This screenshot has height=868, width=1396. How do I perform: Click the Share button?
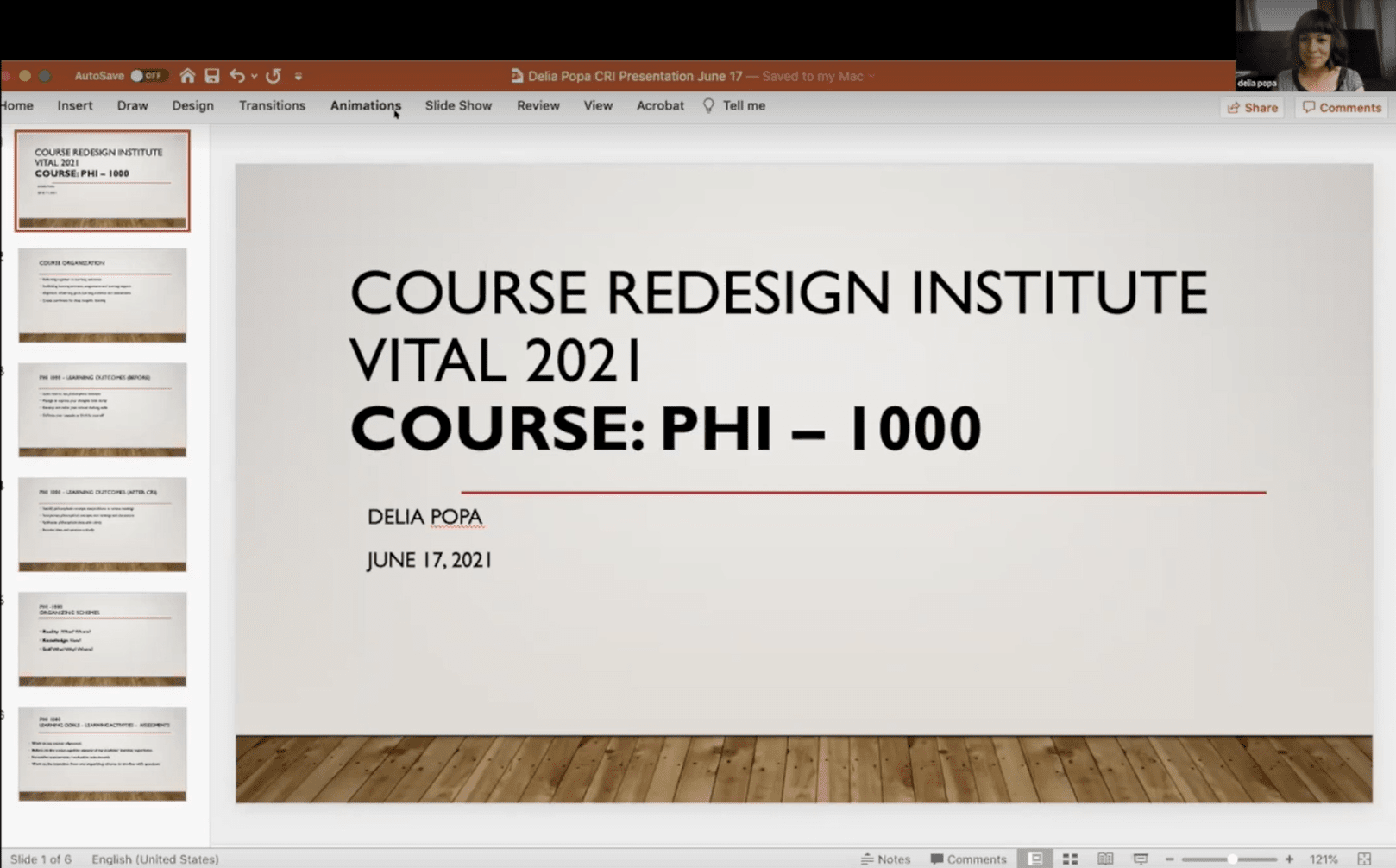pyautogui.click(x=1251, y=107)
